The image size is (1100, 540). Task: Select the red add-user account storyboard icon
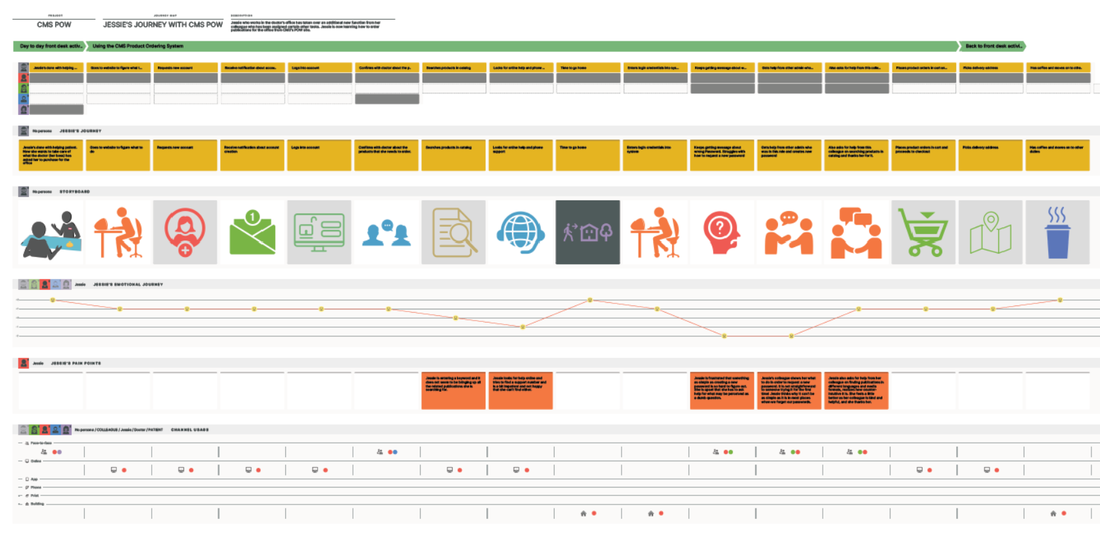coord(185,233)
